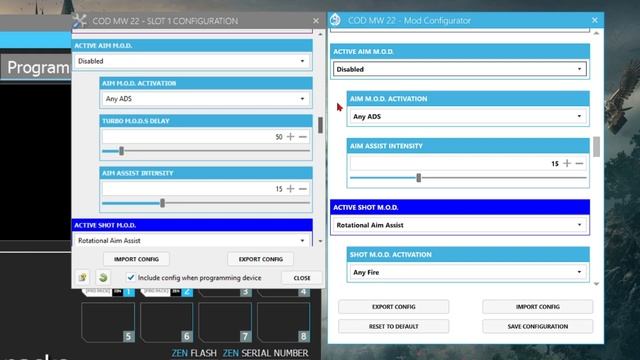Increase Aim Assist Intensity in the Slot 1 Configuration window
The image size is (640, 360).
pyautogui.click(x=290, y=189)
